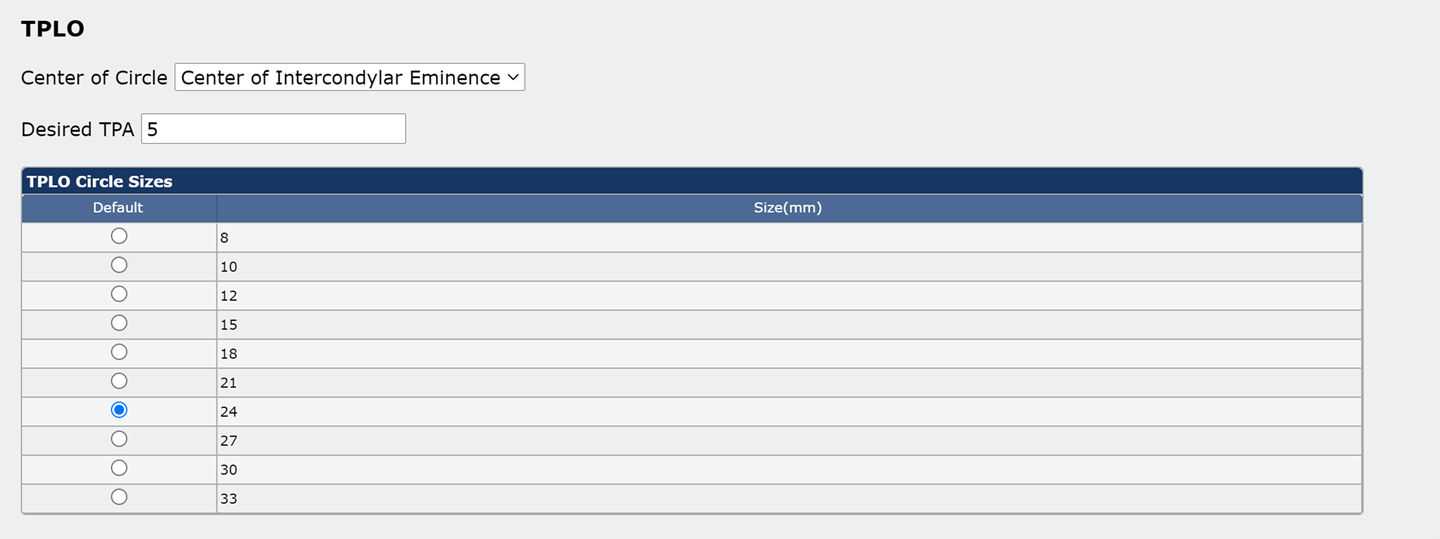Click the size cell containing 15

[788, 325]
